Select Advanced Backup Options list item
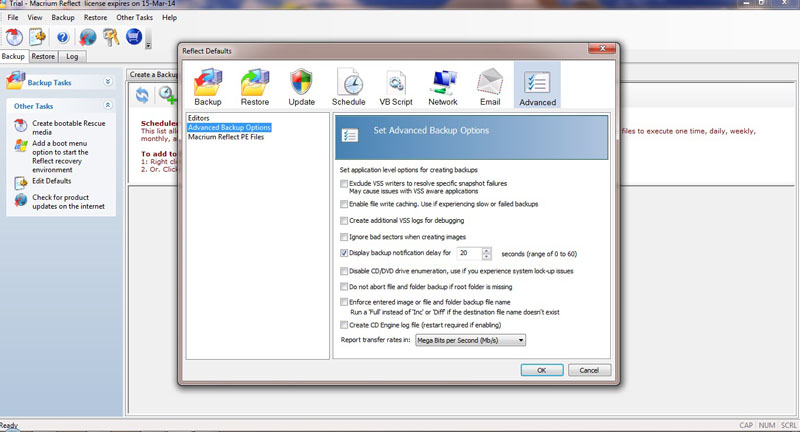 pyautogui.click(x=229, y=128)
